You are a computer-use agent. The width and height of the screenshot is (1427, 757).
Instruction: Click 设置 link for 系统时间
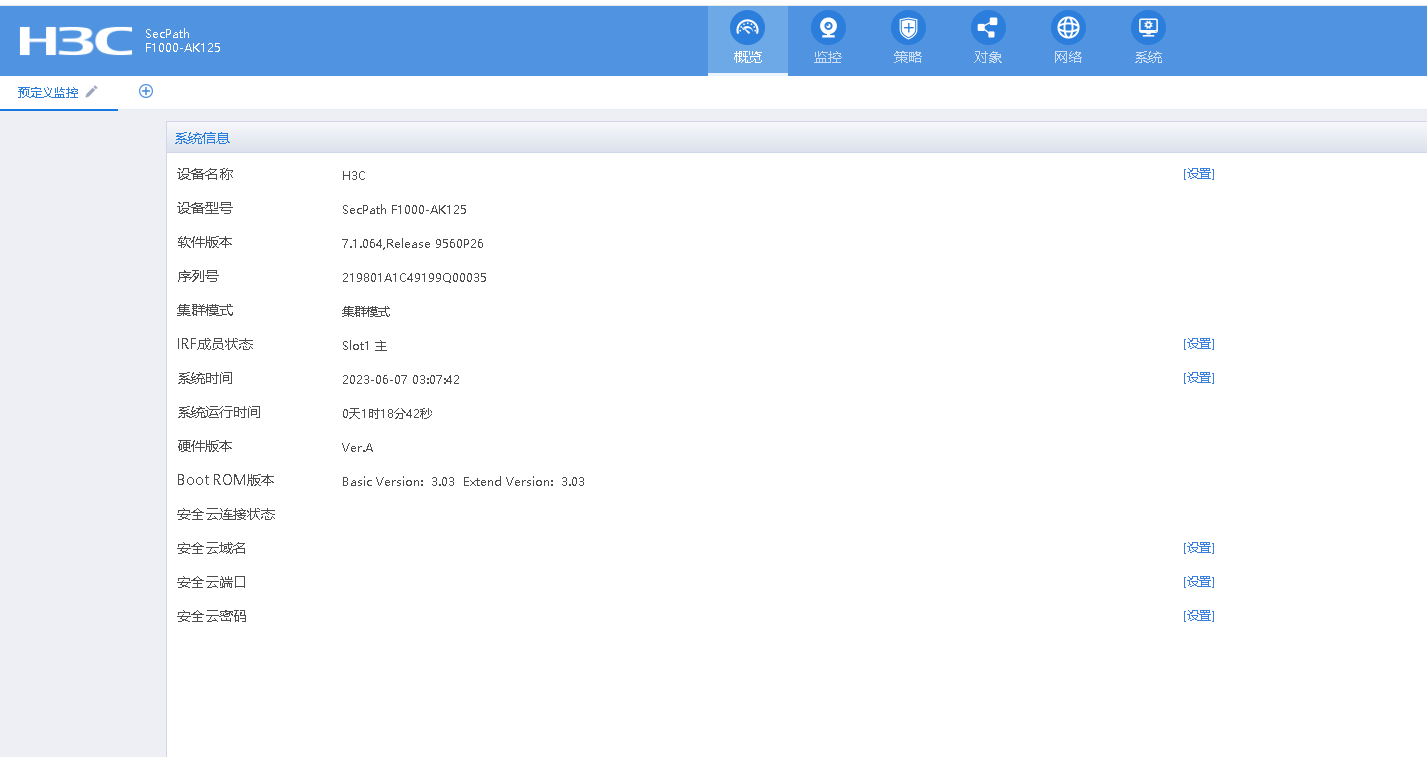pyautogui.click(x=1198, y=378)
